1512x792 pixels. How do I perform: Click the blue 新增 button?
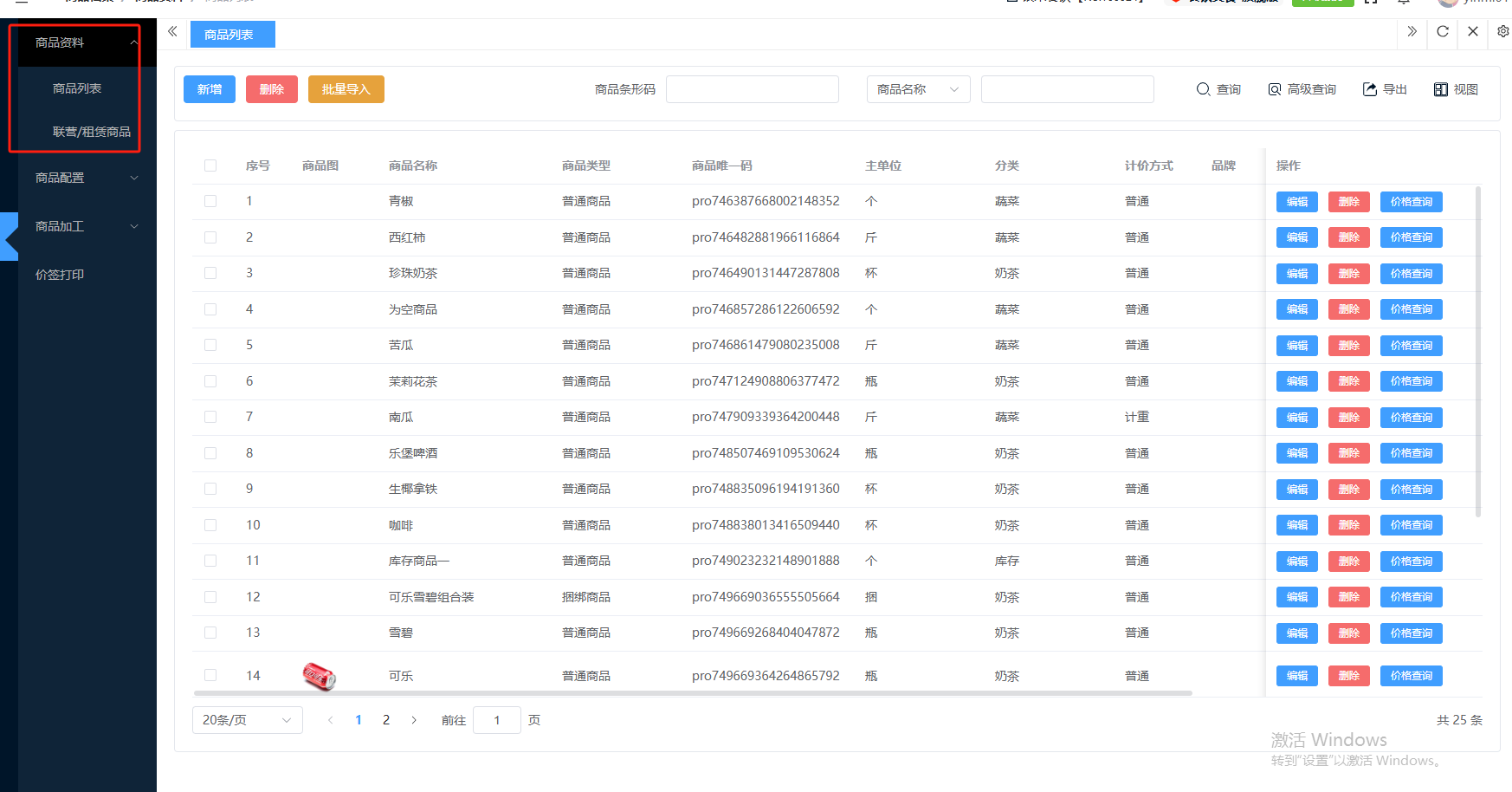tap(210, 89)
